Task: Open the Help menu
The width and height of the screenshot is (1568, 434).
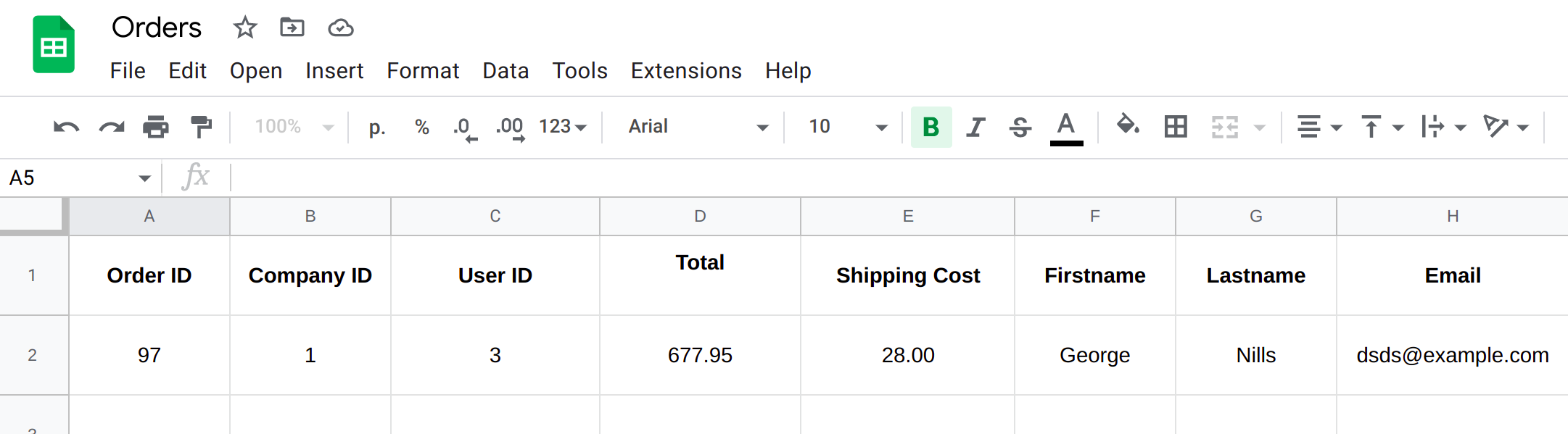Action: (788, 71)
